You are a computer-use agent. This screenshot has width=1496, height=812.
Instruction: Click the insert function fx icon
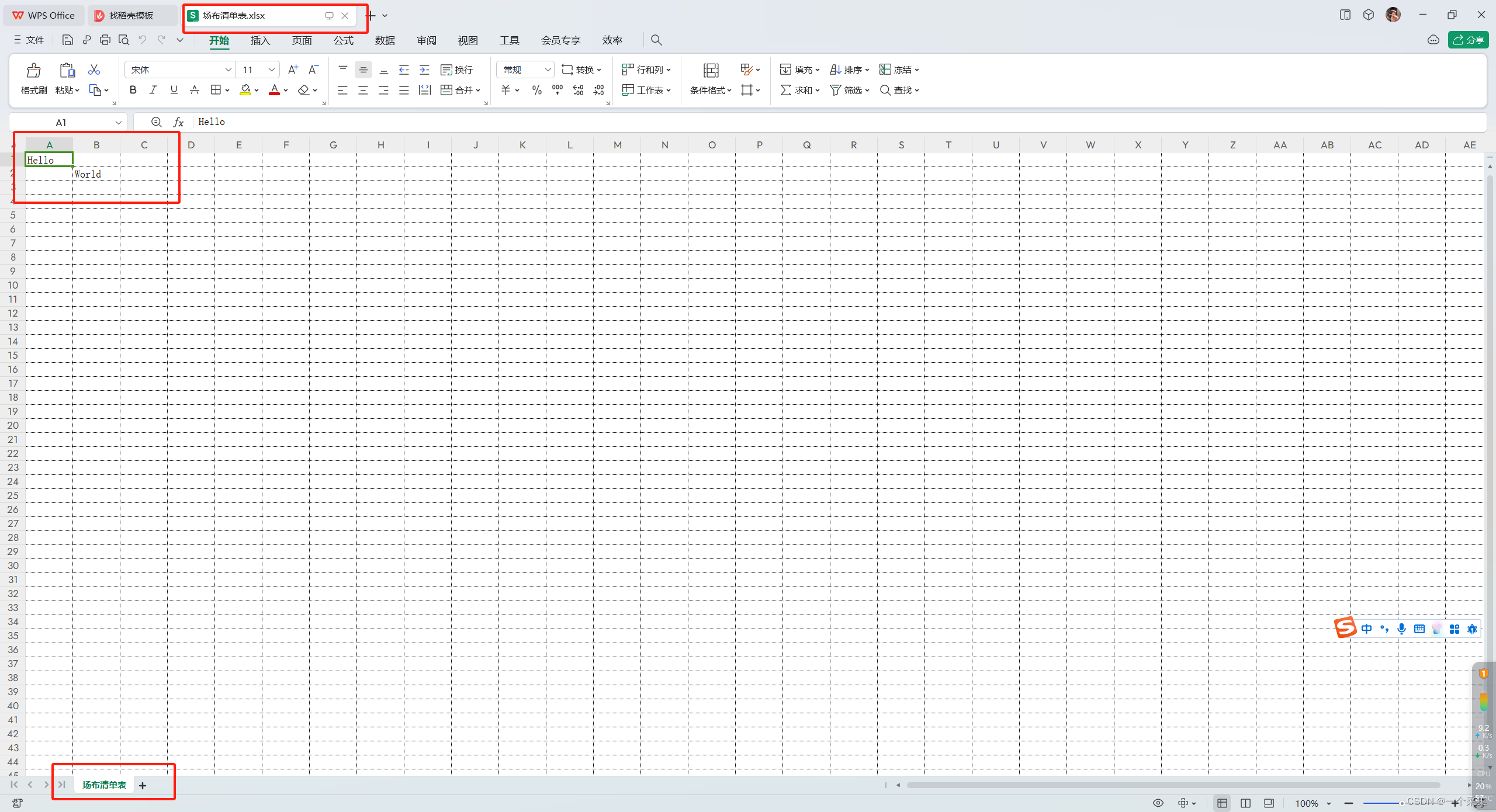tap(178, 122)
